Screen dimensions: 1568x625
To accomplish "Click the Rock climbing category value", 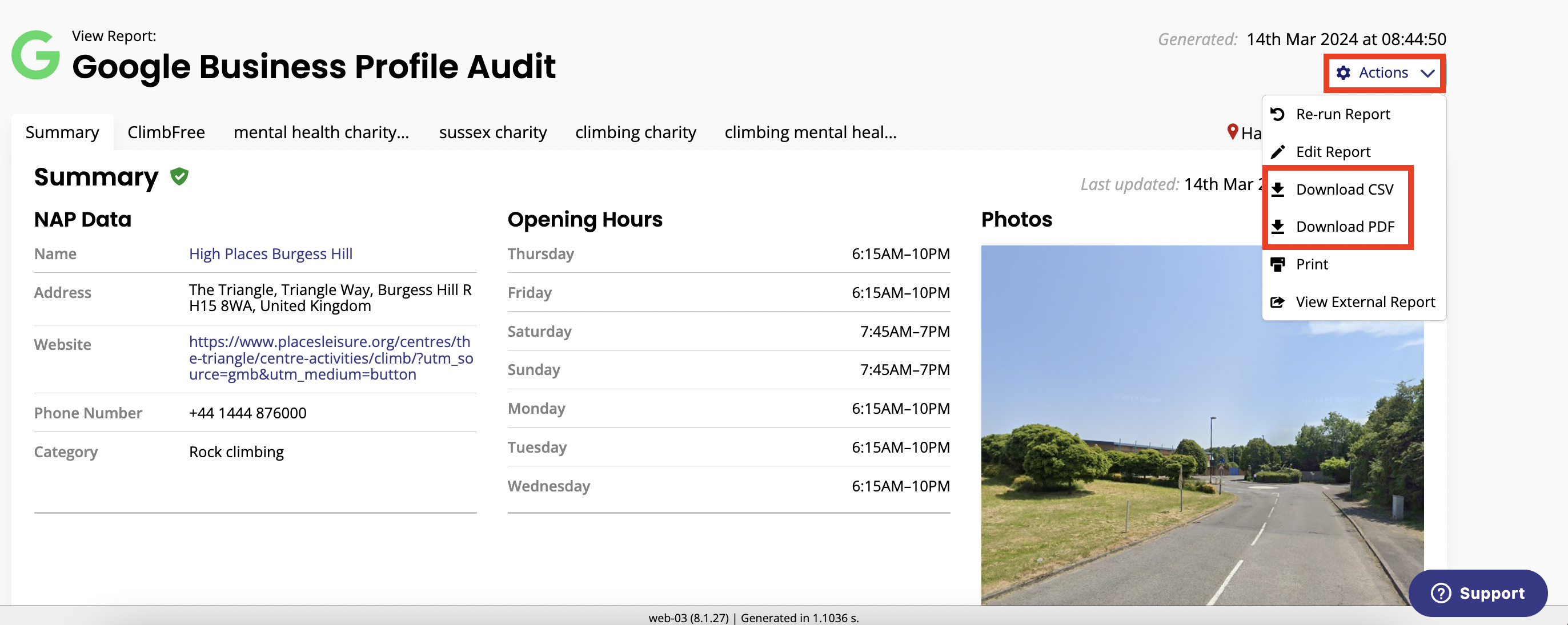I will (x=236, y=452).
